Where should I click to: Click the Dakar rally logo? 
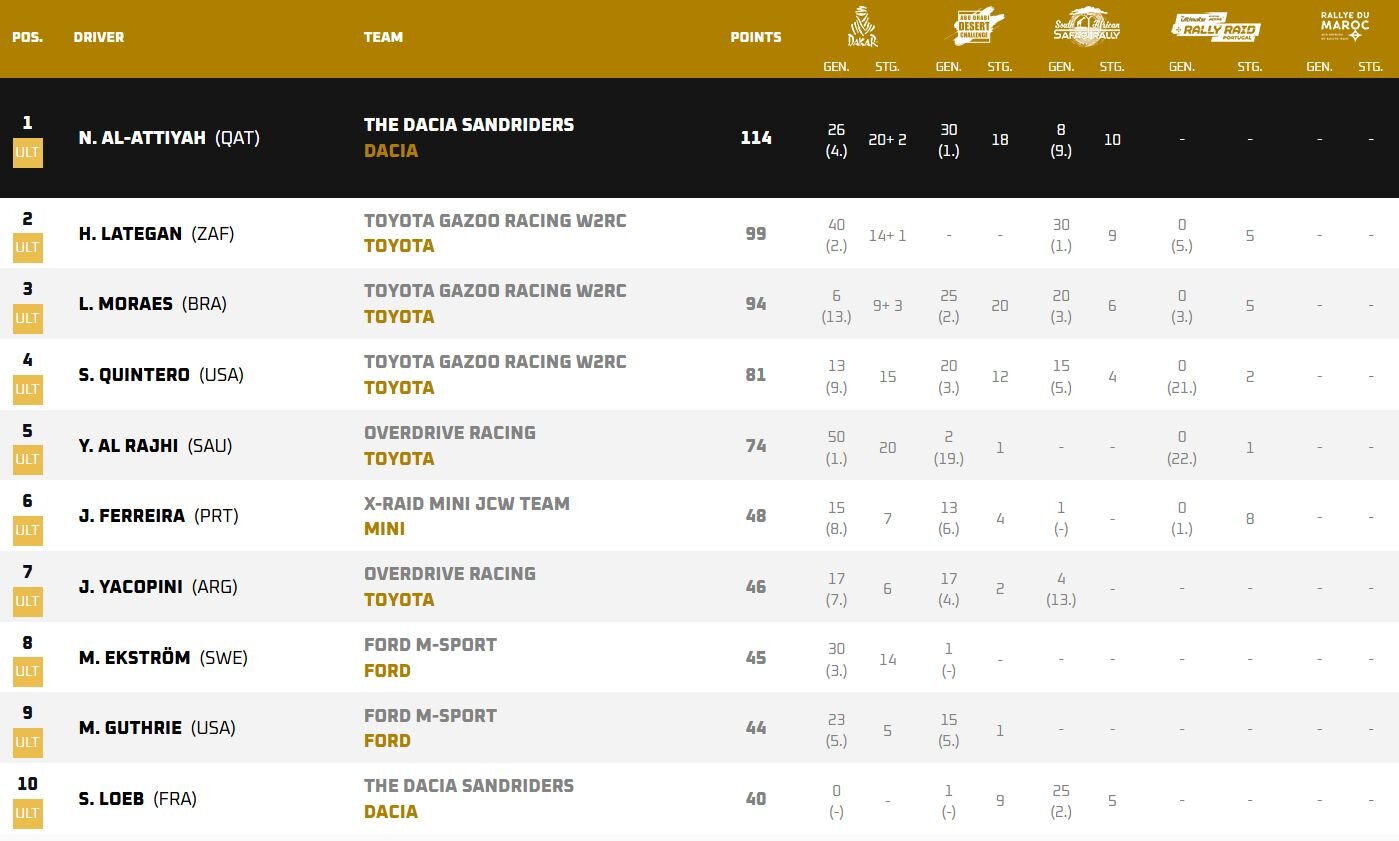pyautogui.click(x=862, y=28)
